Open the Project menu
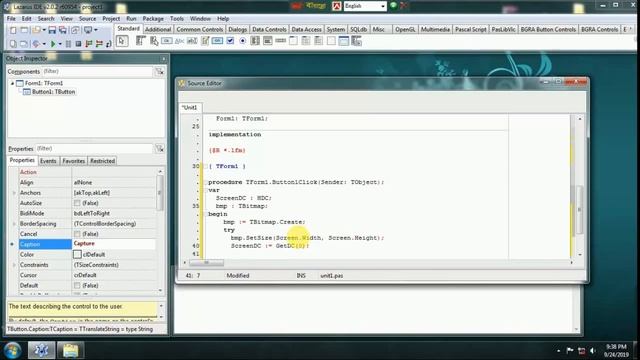640x360 pixels. [111, 19]
